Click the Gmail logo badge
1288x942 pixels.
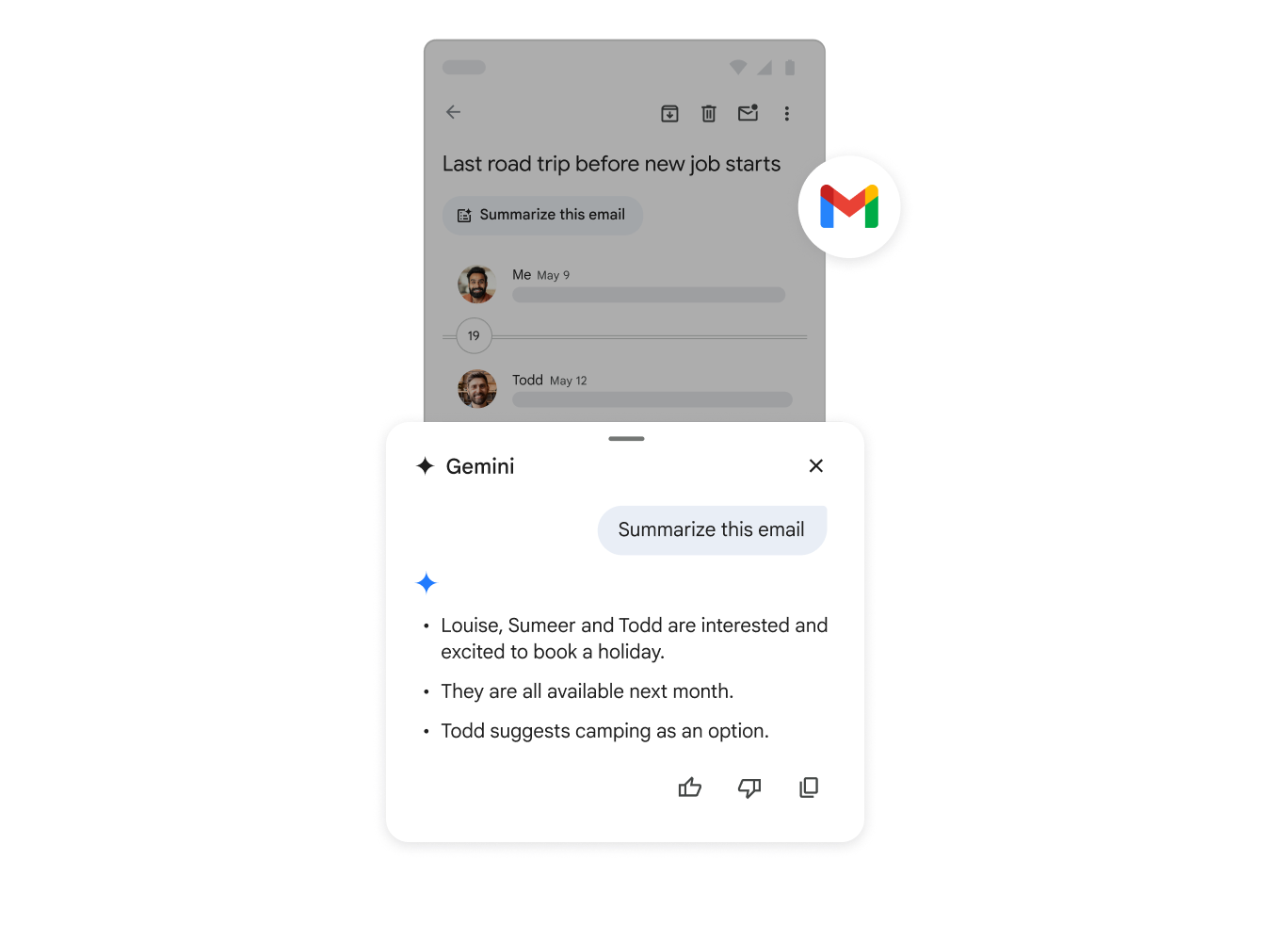point(849,207)
